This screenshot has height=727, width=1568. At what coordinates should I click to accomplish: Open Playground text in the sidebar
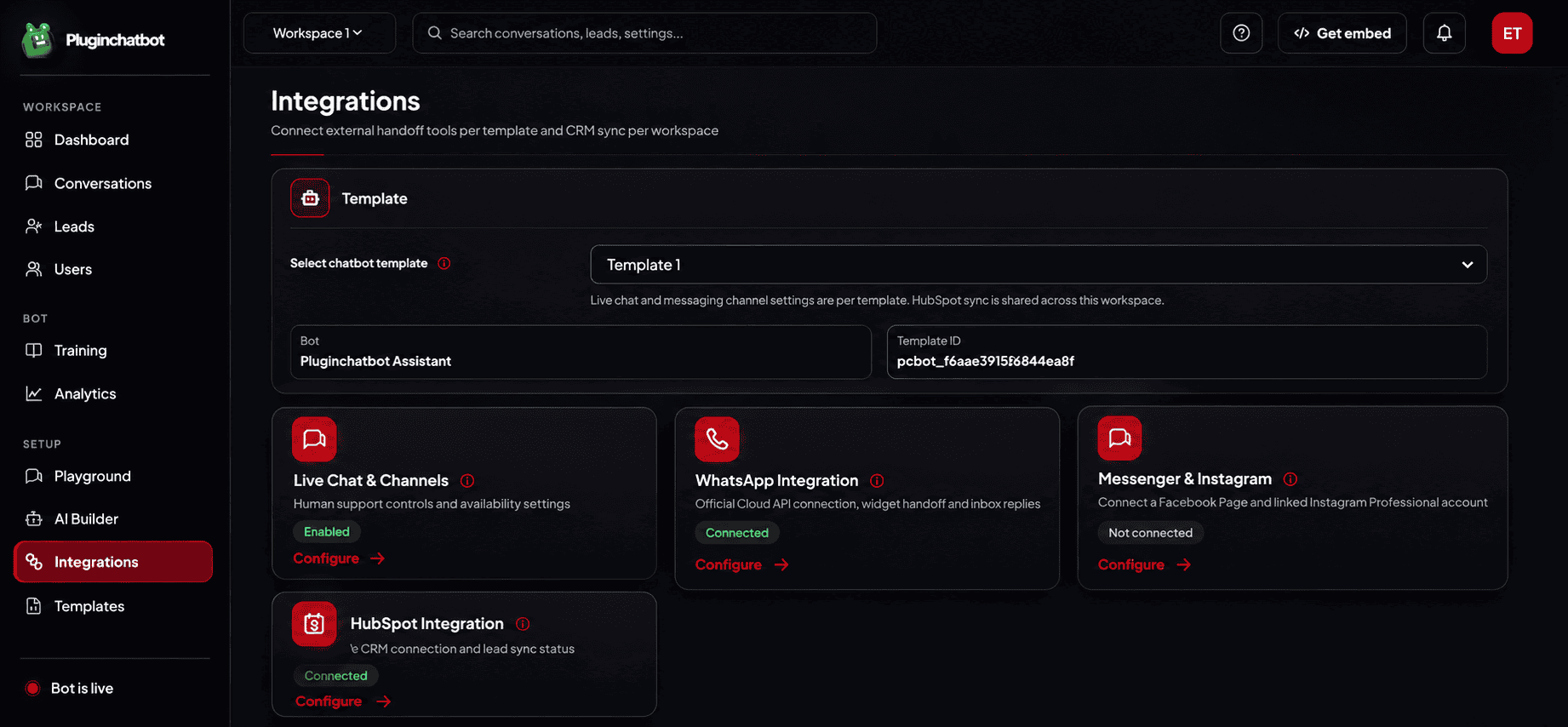coord(93,476)
